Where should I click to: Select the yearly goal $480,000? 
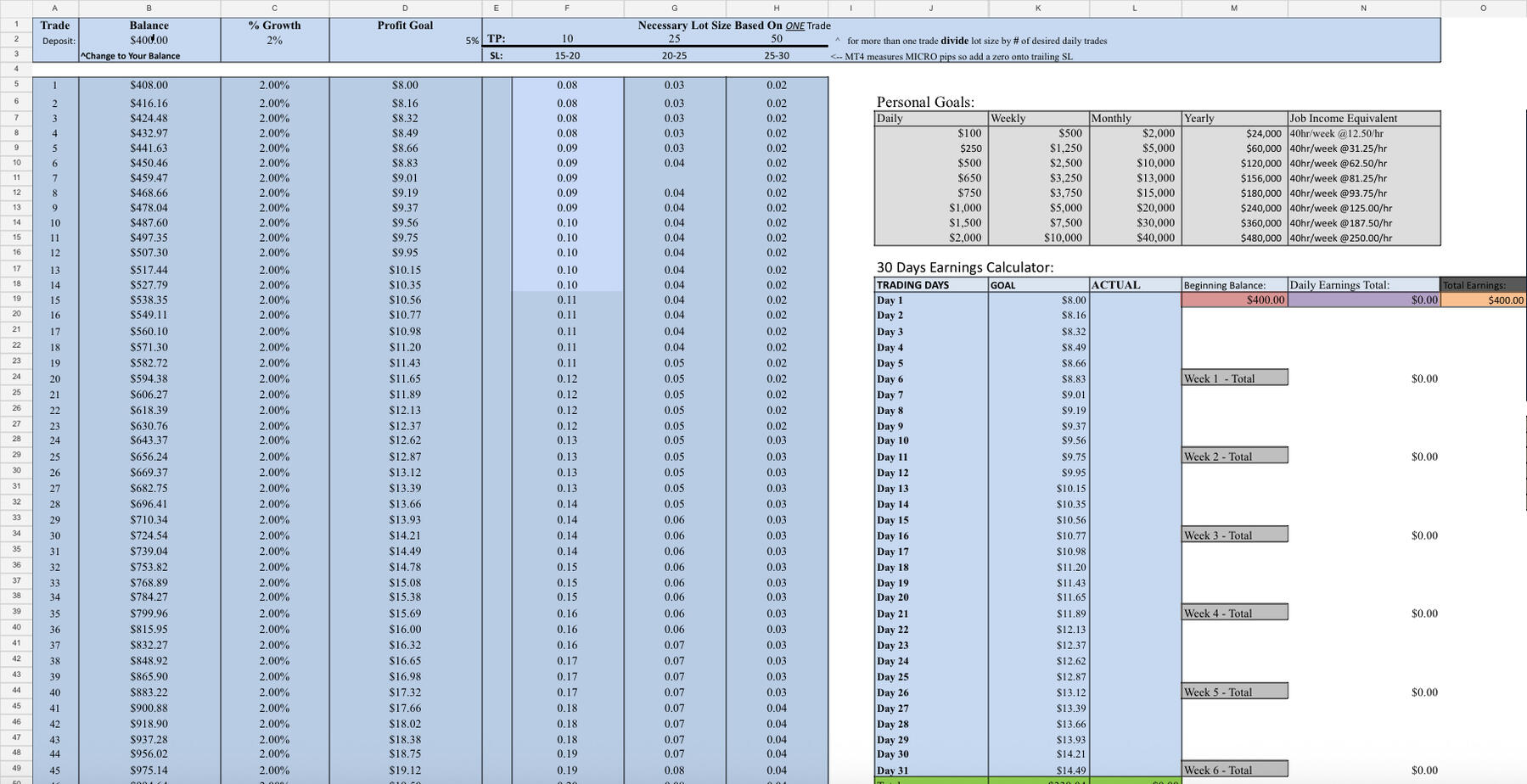[1235, 238]
